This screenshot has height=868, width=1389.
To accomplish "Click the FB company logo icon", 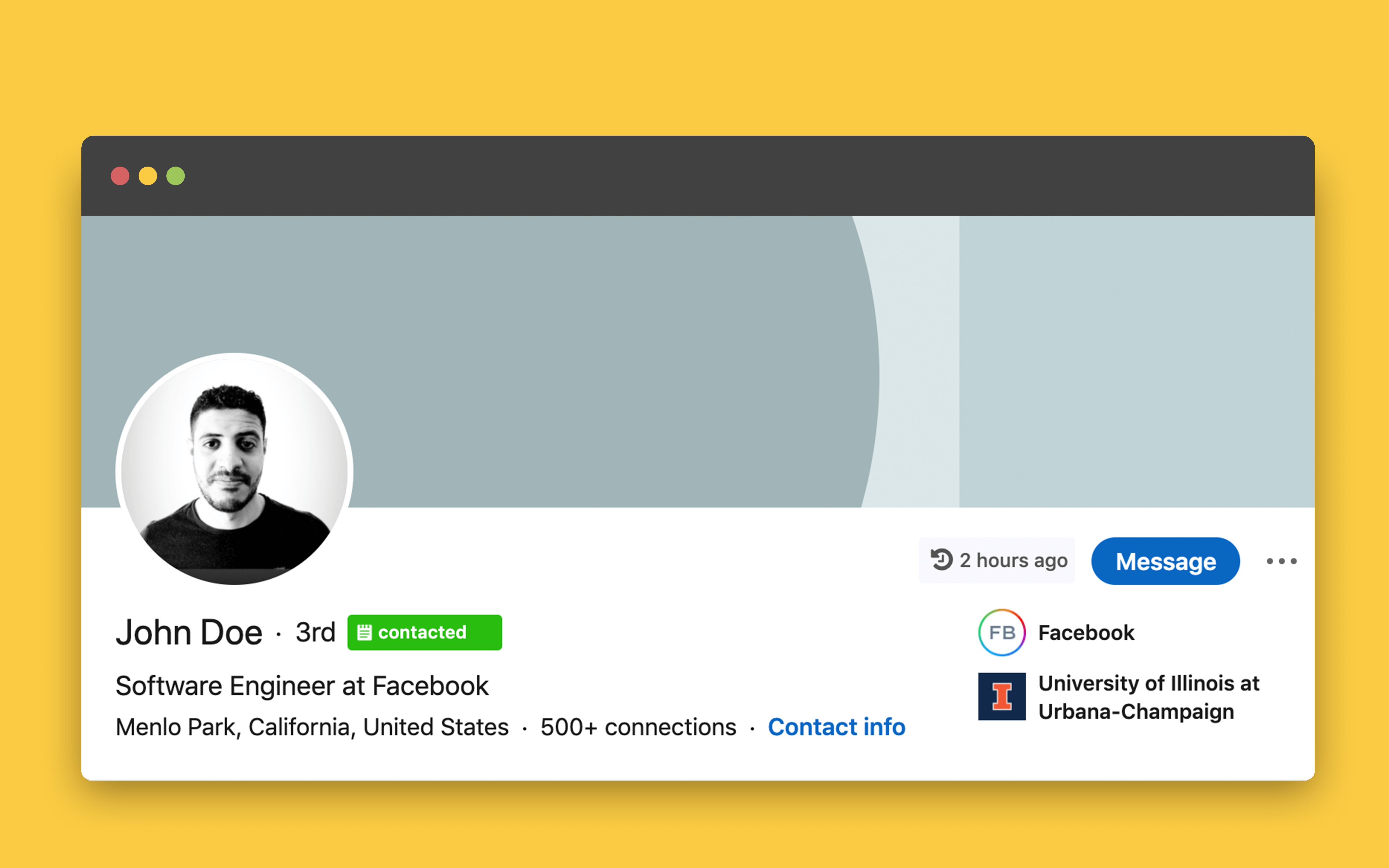I will tap(1002, 633).
